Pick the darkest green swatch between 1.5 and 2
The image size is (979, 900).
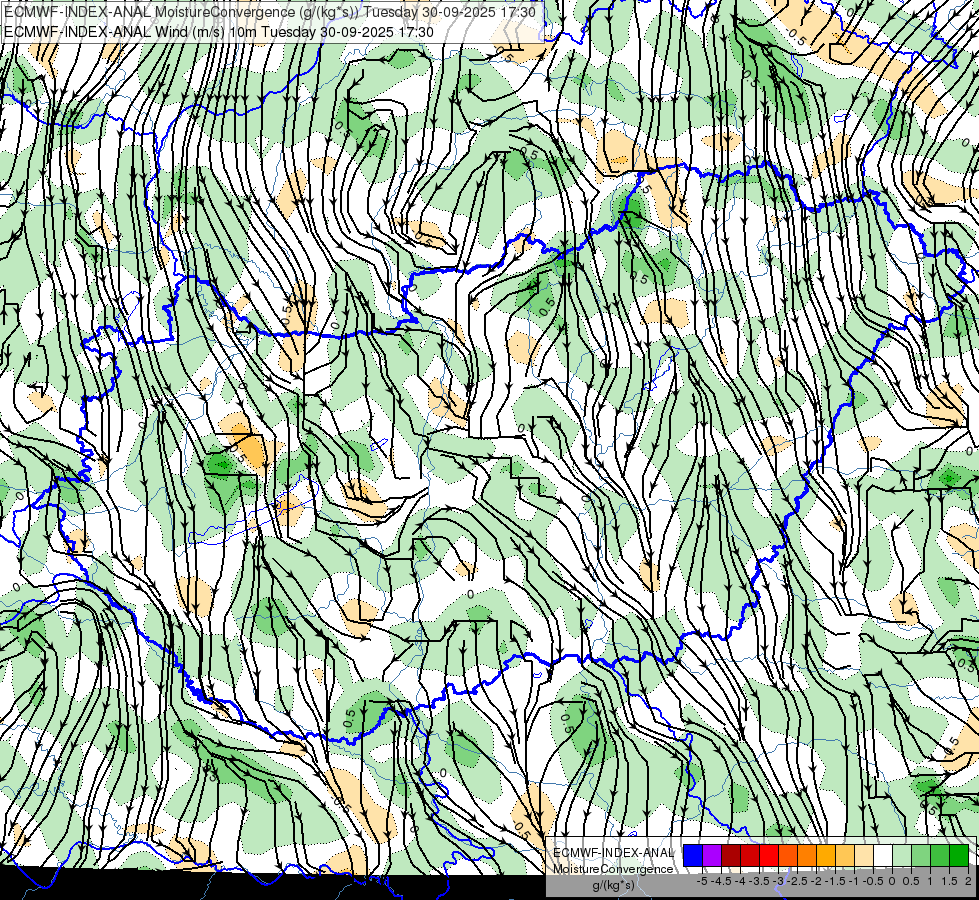pos(959,855)
